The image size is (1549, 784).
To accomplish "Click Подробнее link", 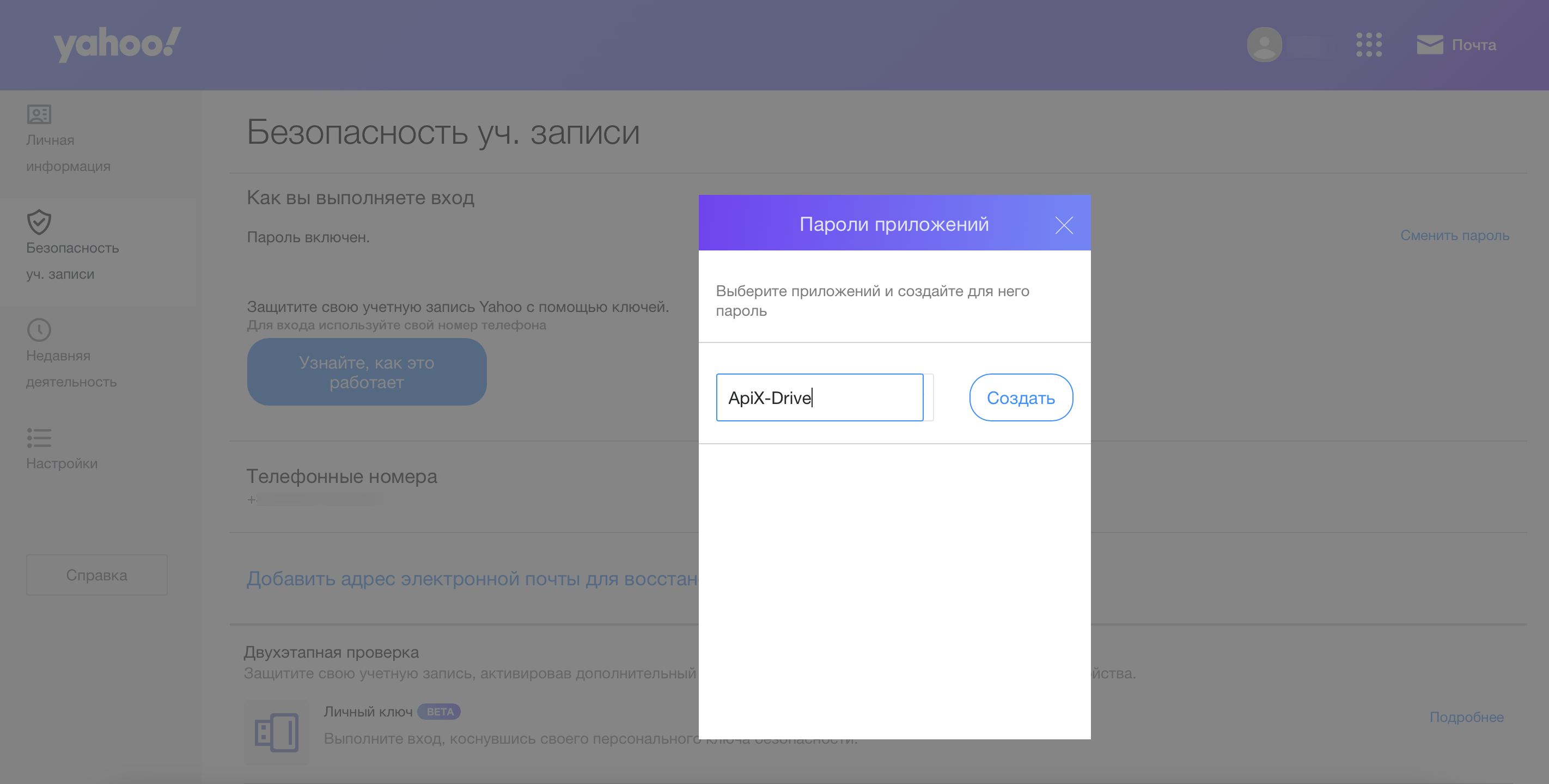I will [1466, 716].
